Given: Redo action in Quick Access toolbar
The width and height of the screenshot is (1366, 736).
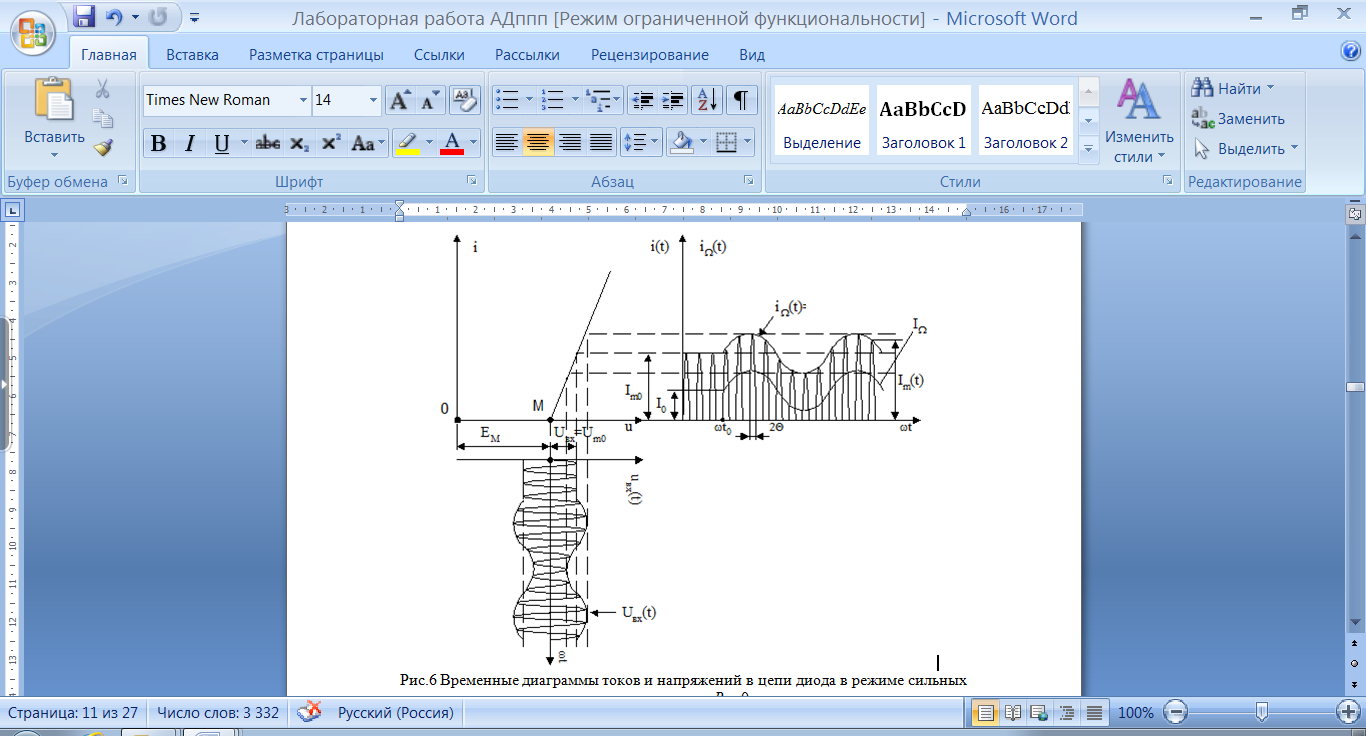Looking at the screenshot, I should (158, 16).
